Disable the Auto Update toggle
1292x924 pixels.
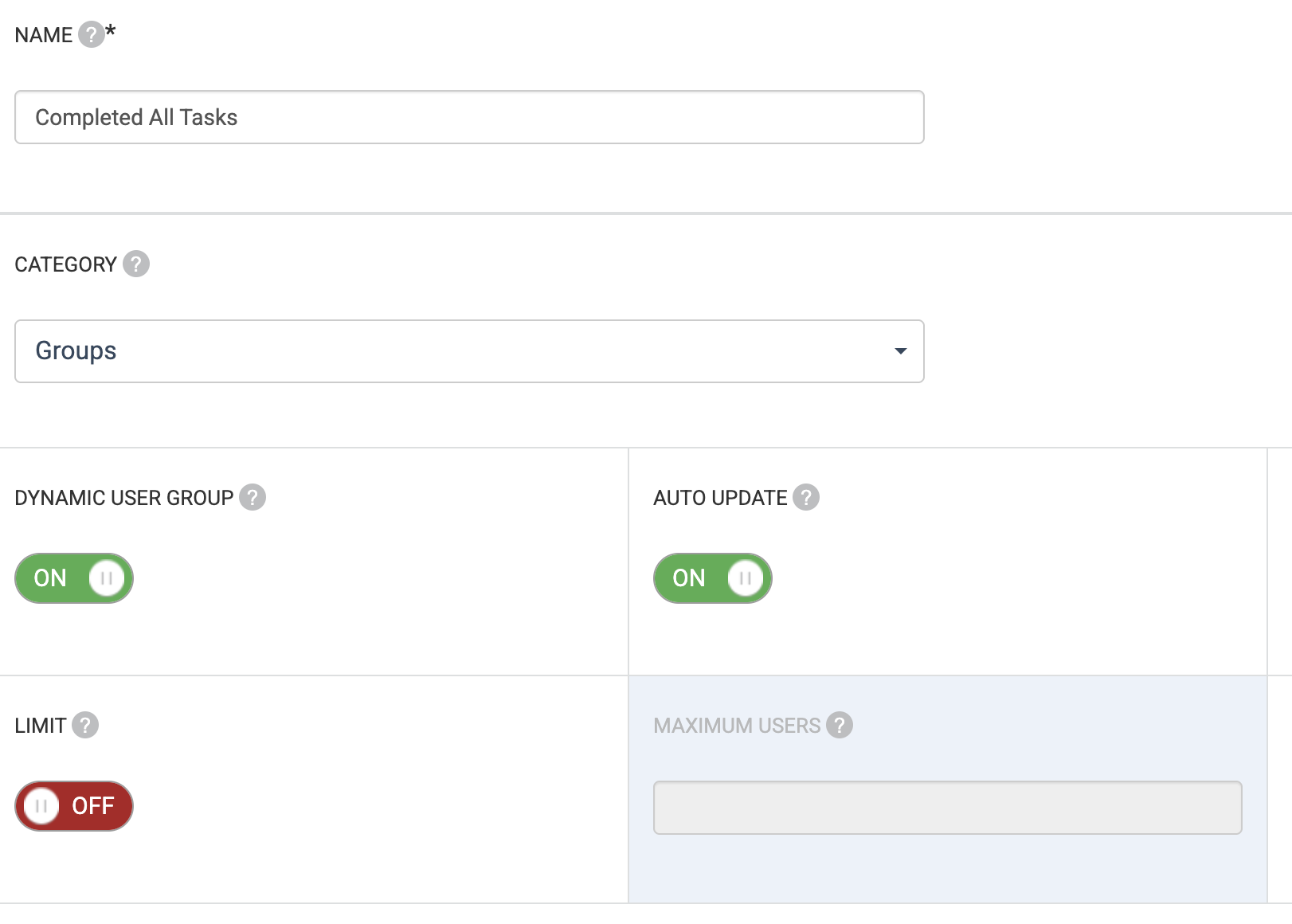713,578
